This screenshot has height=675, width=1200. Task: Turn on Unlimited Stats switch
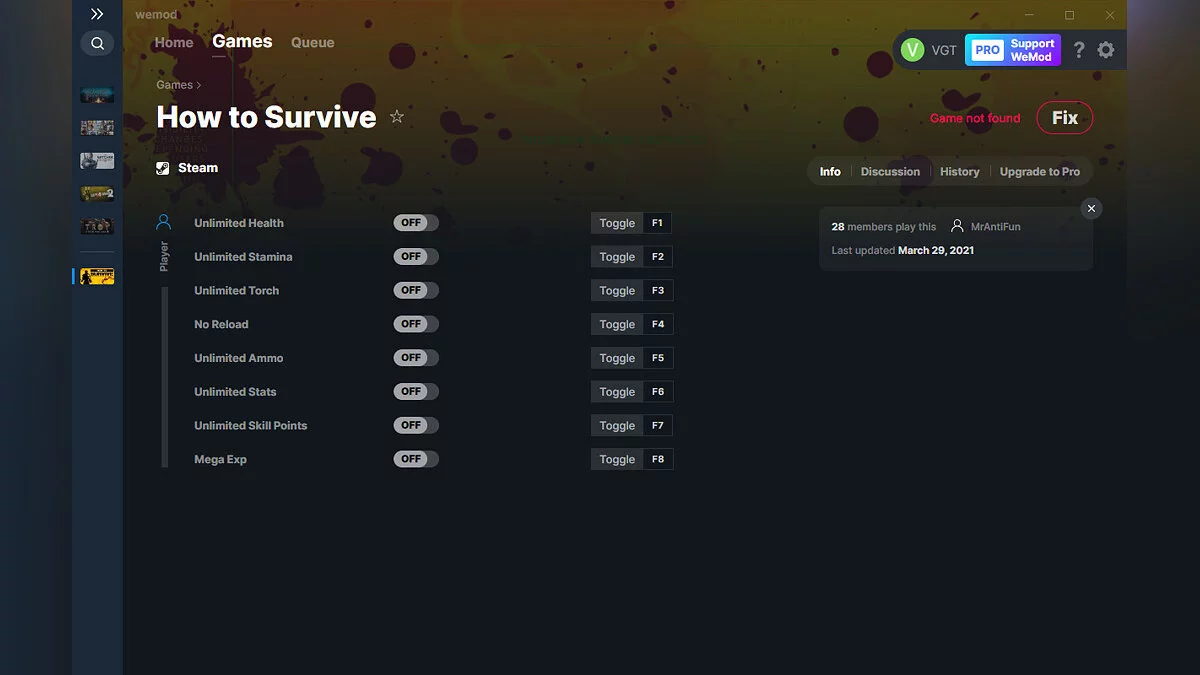415,391
